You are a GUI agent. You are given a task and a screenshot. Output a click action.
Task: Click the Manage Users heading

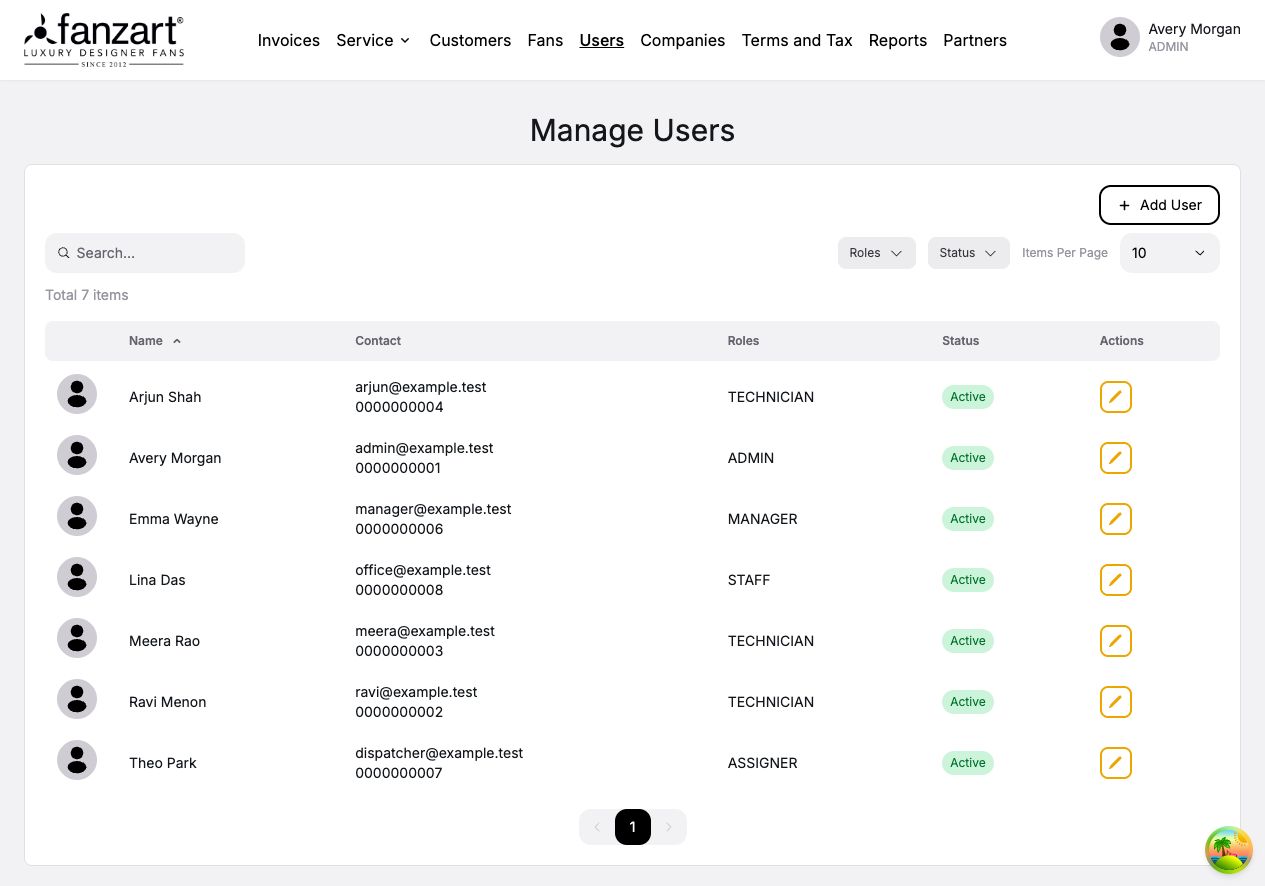coord(632,130)
